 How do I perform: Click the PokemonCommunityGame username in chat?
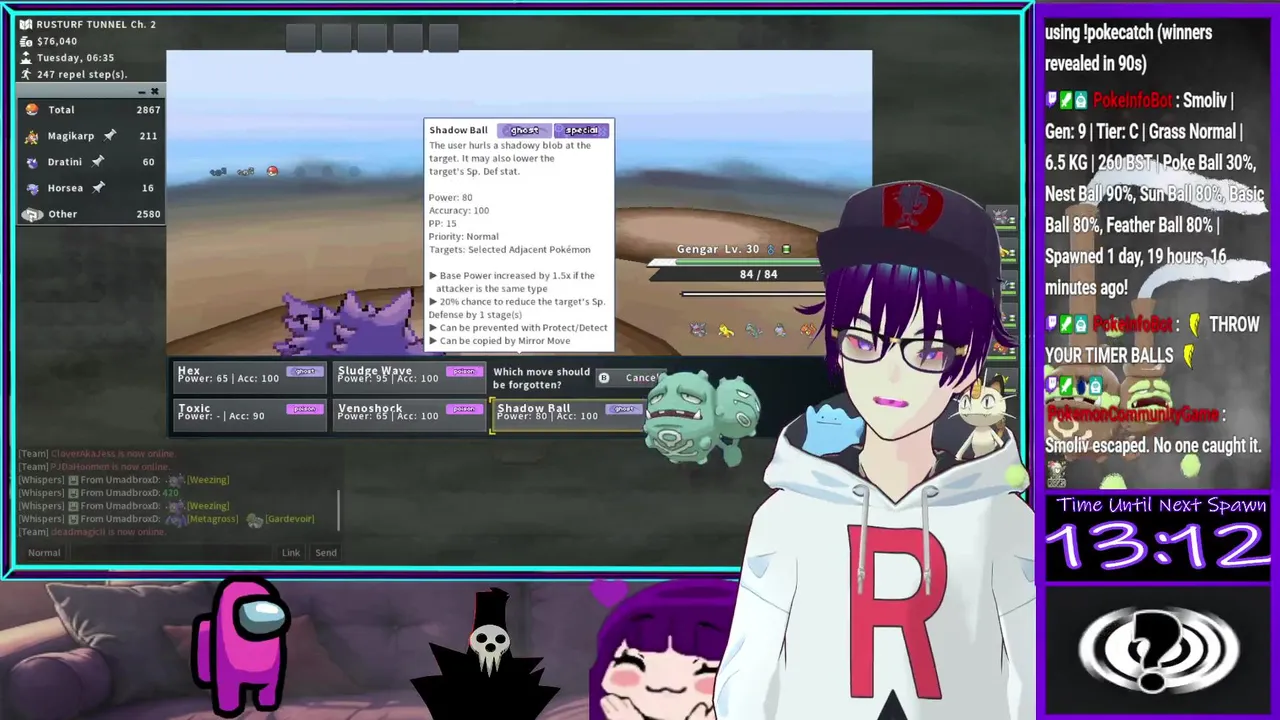point(1134,415)
